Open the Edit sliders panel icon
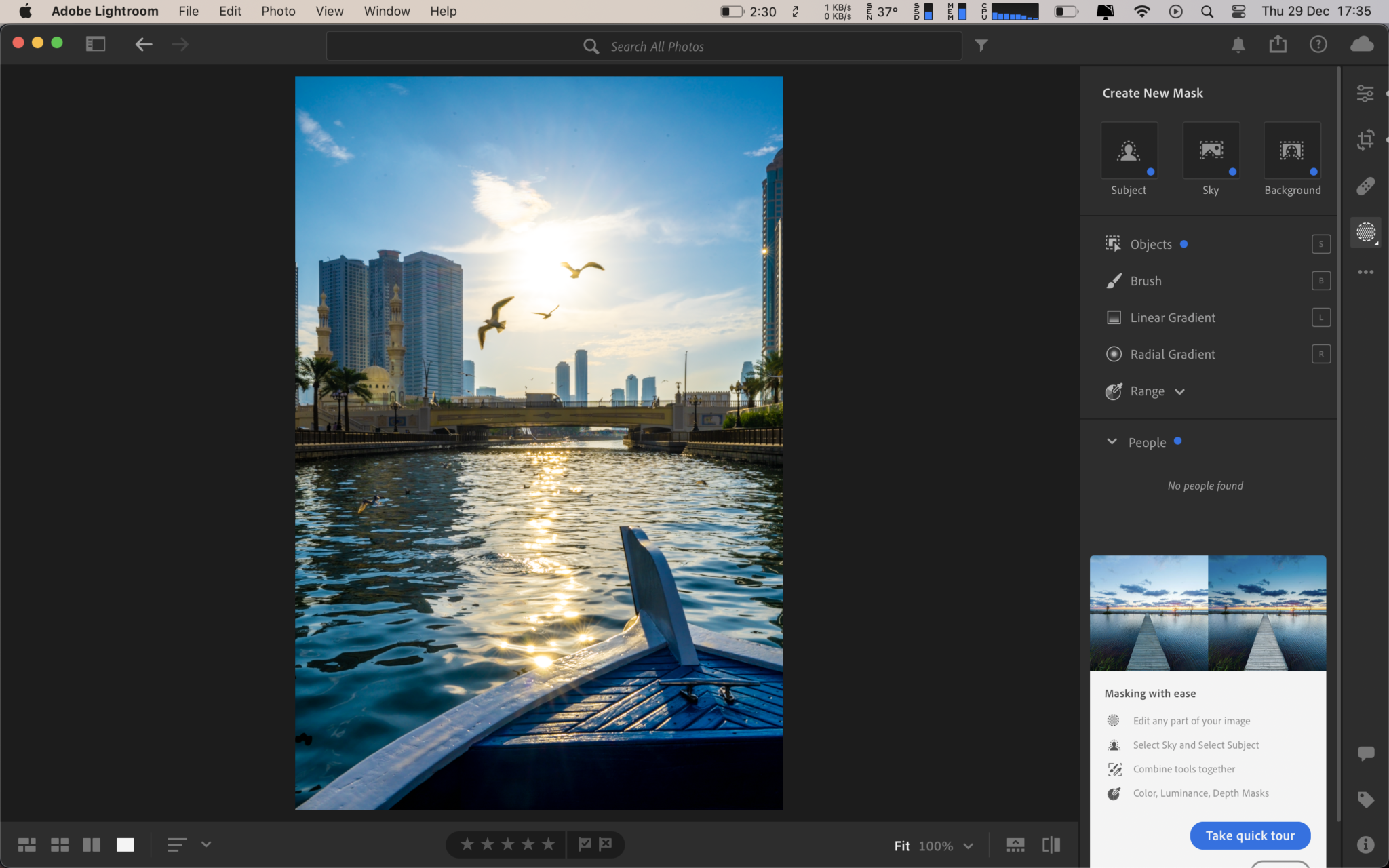Screen dimensions: 1389x868 pos(1365,94)
